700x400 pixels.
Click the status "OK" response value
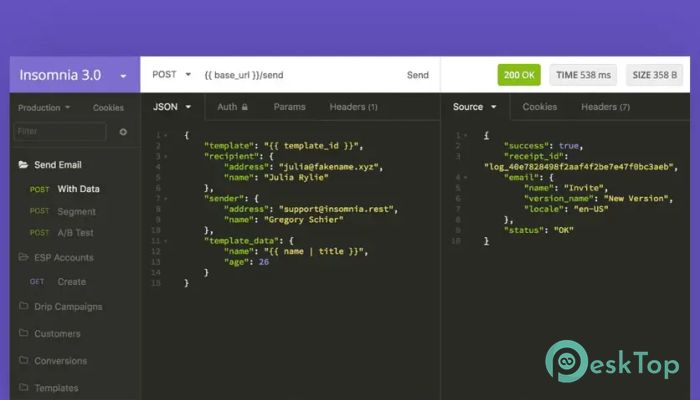pos(563,230)
